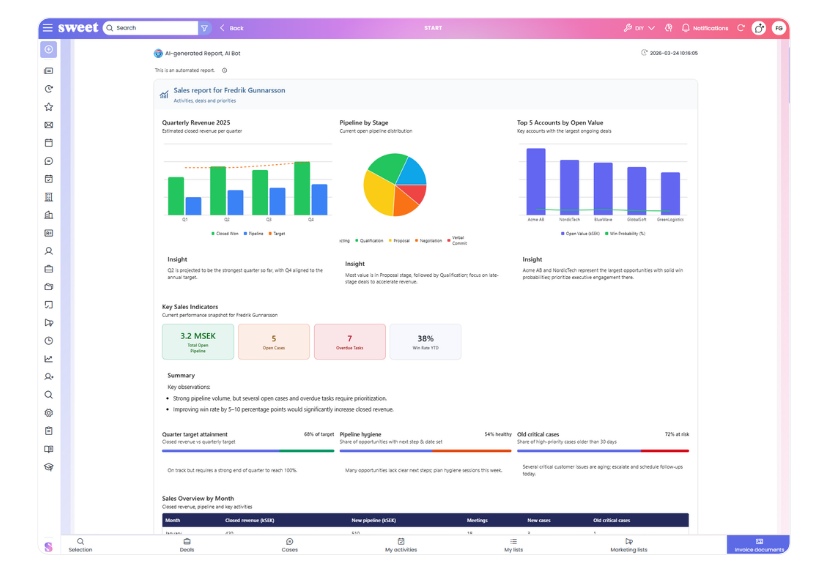Open the star favorites icon in sidebar
The width and height of the screenshot is (828, 572).
48,107
